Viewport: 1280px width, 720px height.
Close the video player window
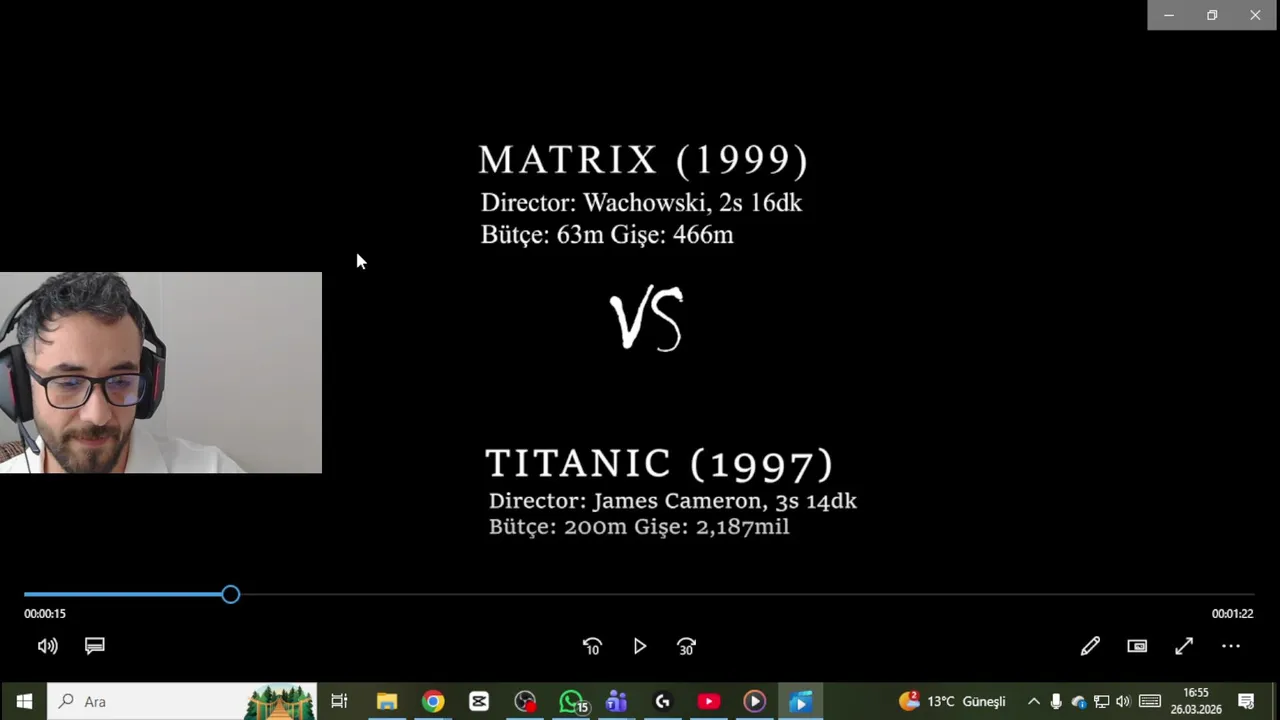coord(1255,15)
